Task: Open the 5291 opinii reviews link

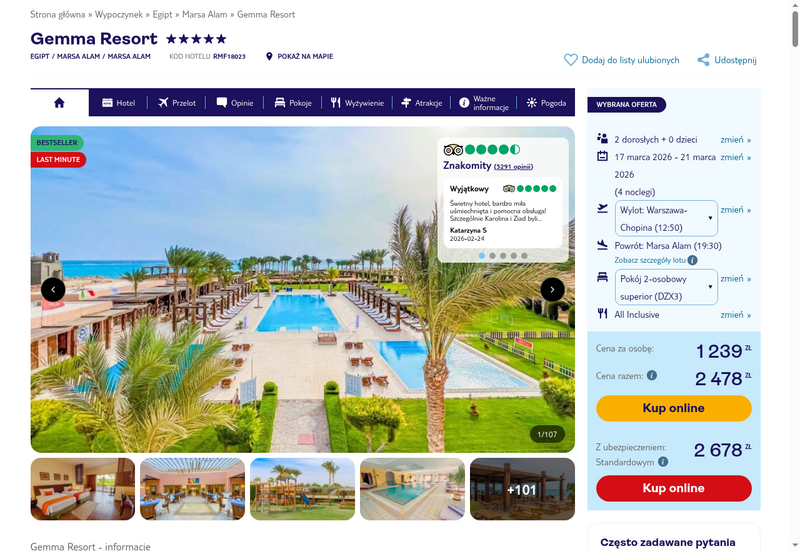Action: 513,167
